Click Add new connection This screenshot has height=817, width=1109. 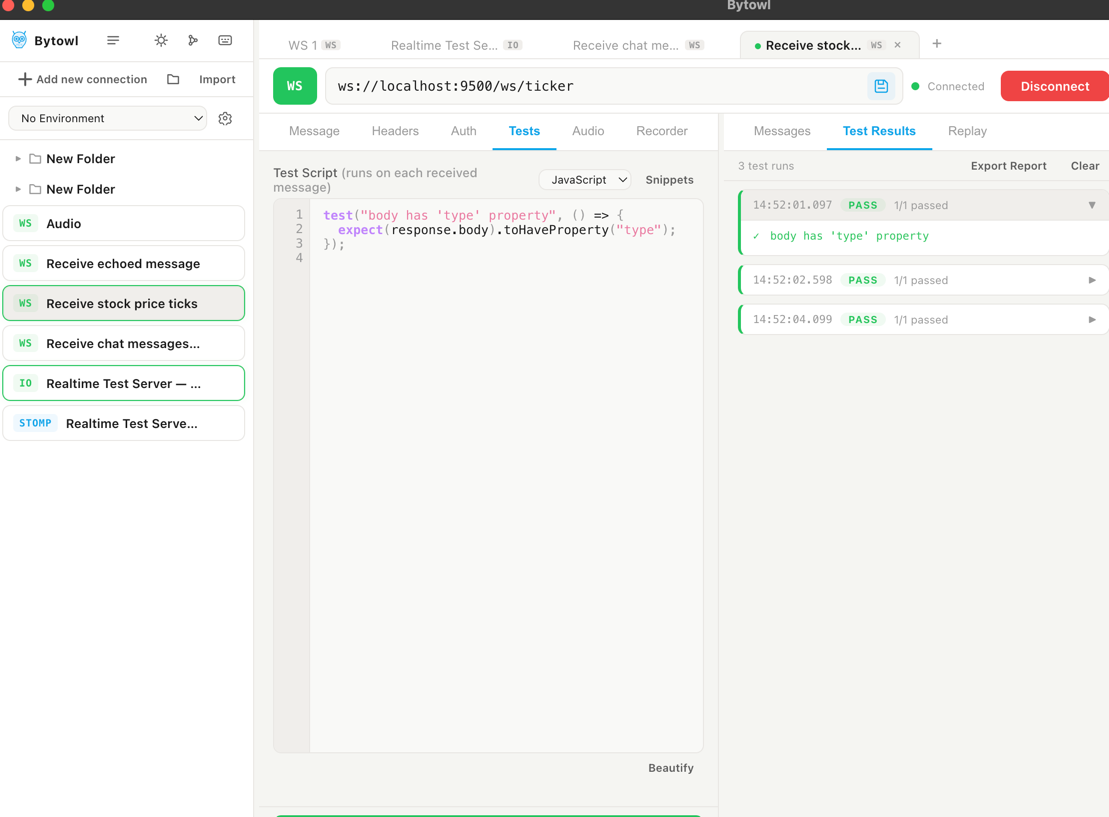[83, 79]
